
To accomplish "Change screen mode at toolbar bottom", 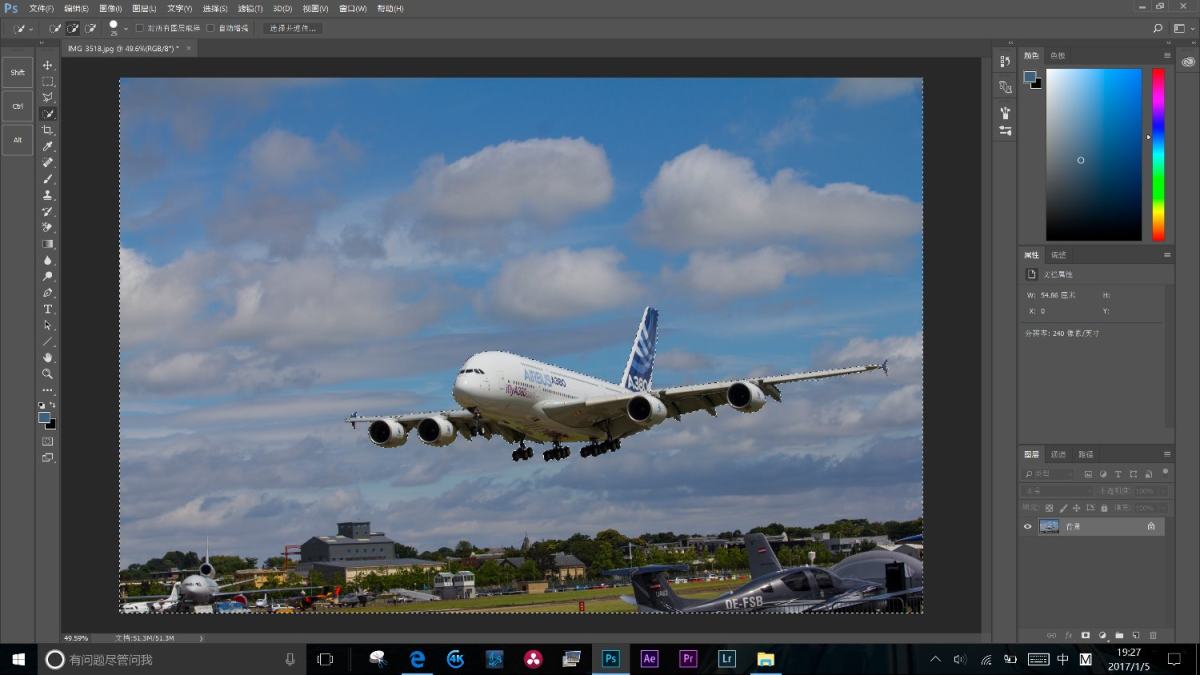I will (x=47, y=457).
